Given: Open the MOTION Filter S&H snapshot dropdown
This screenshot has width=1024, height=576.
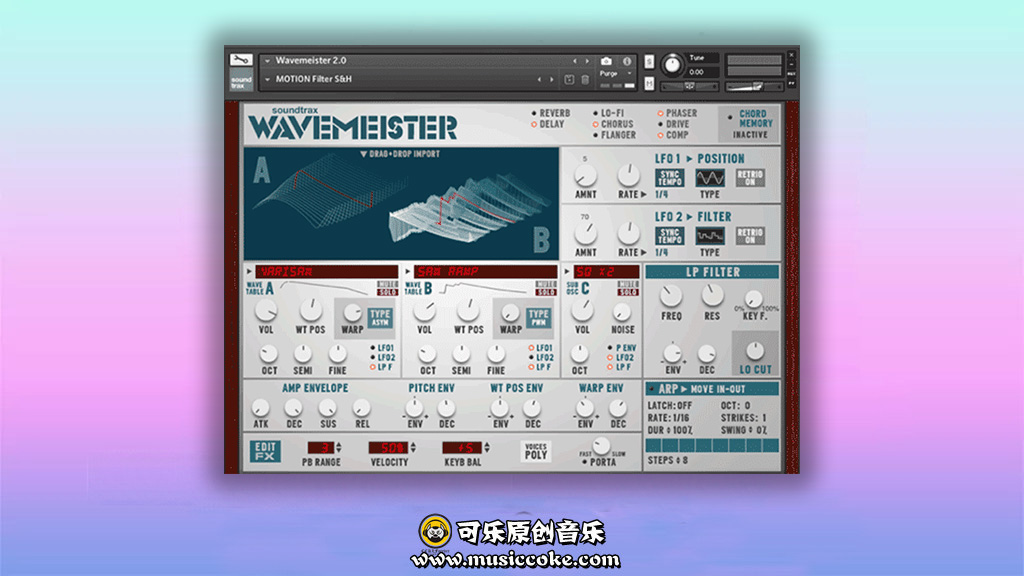Looking at the screenshot, I should point(267,79).
